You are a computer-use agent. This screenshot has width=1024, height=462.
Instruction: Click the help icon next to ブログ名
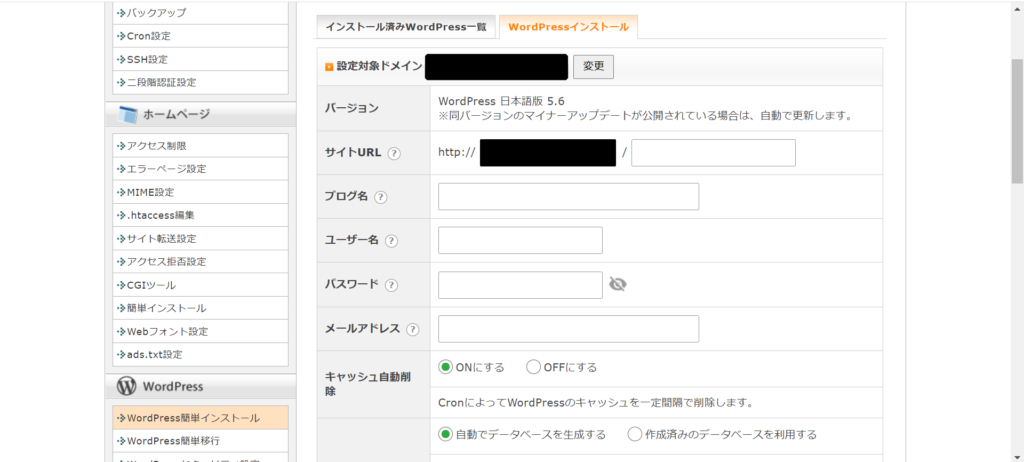[x=381, y=197]
